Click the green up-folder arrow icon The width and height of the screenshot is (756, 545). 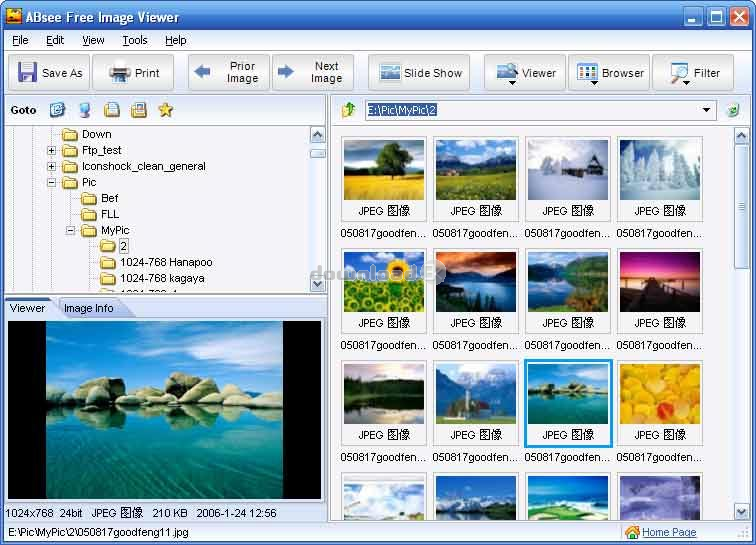[349, 110]
